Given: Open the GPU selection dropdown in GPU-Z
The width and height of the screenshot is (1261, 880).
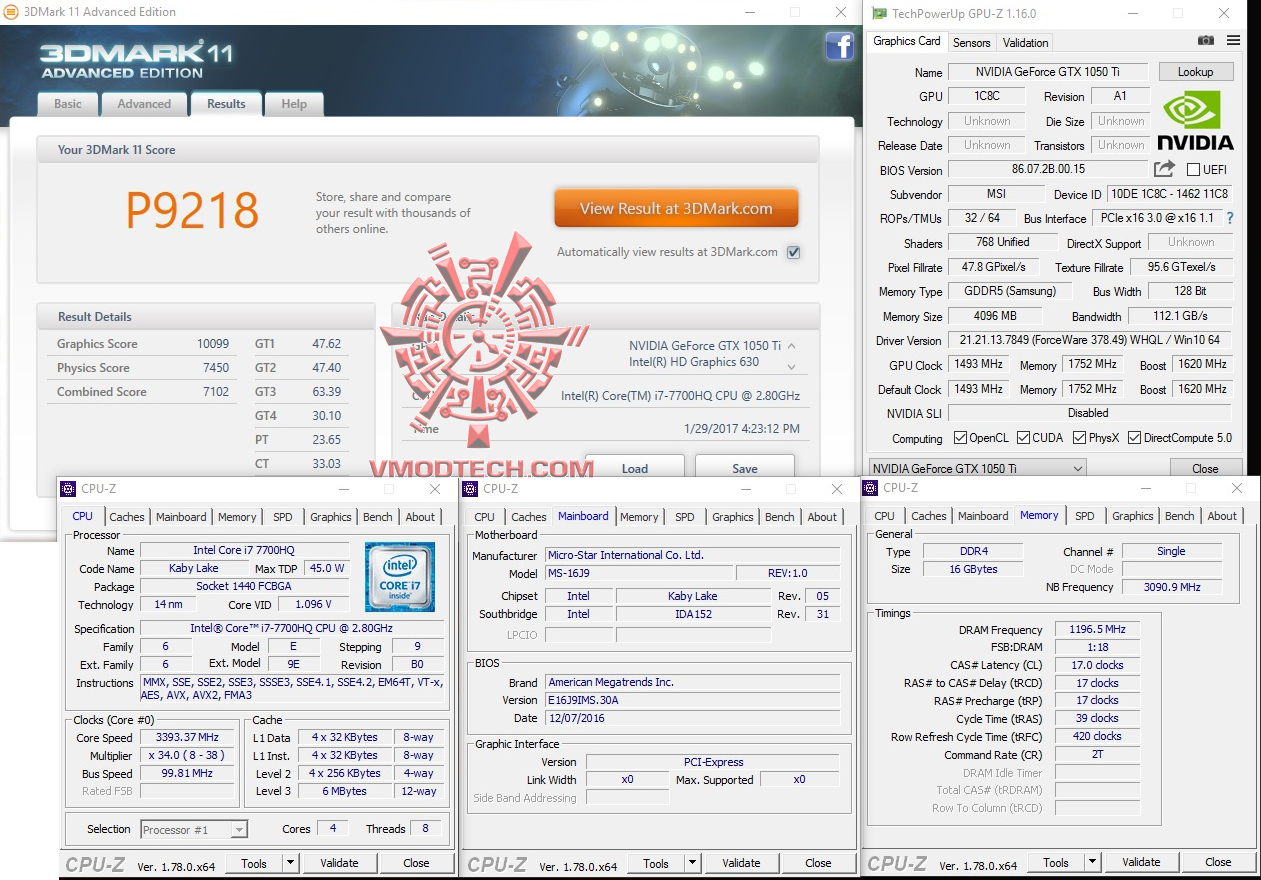Looking at the screenshot, I should pos(976,468).
